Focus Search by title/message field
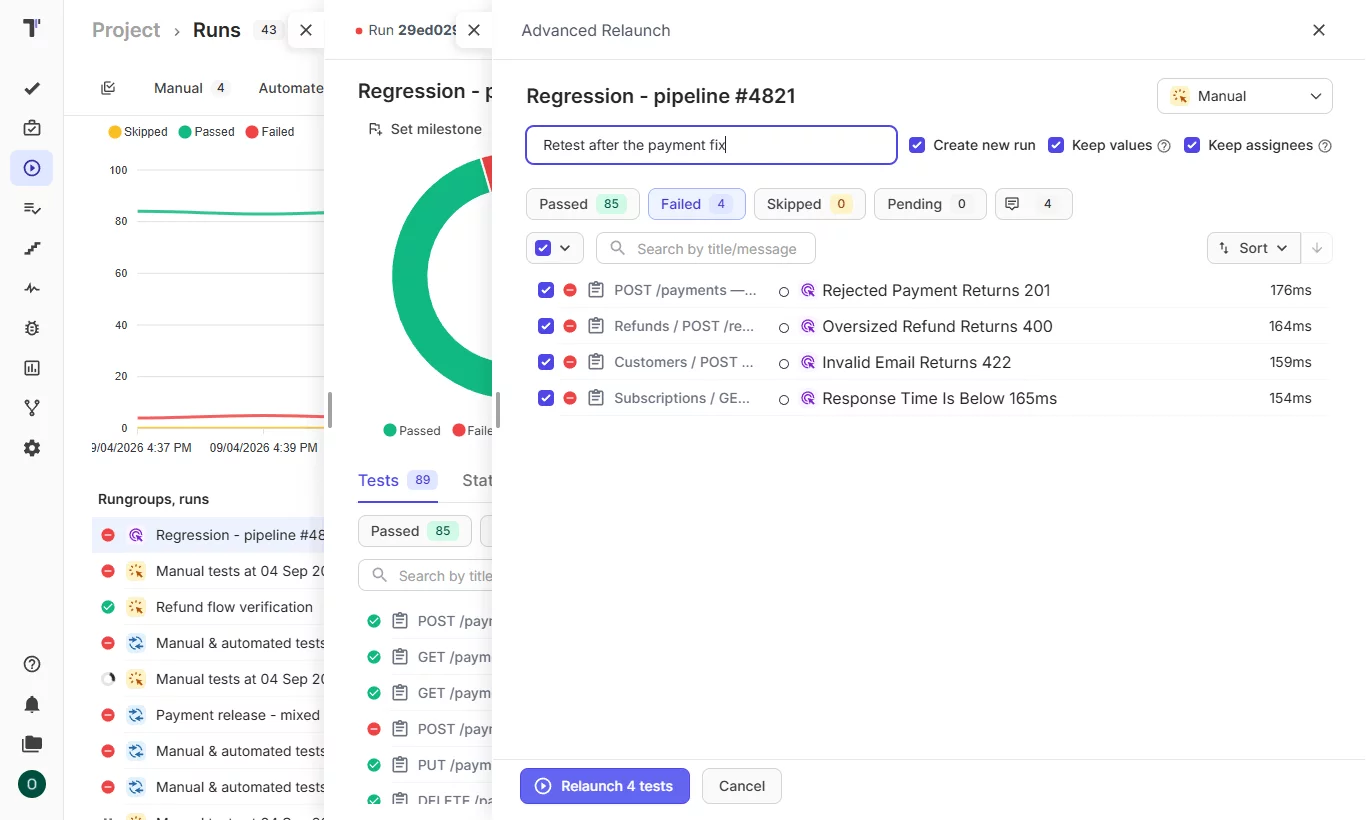Viewport: 1366px width, 820px height. click(x=706, y=248)
